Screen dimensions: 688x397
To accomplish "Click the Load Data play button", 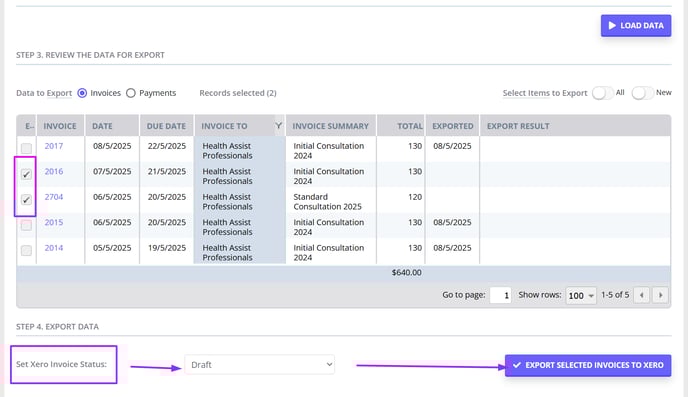I will (636, 25).
